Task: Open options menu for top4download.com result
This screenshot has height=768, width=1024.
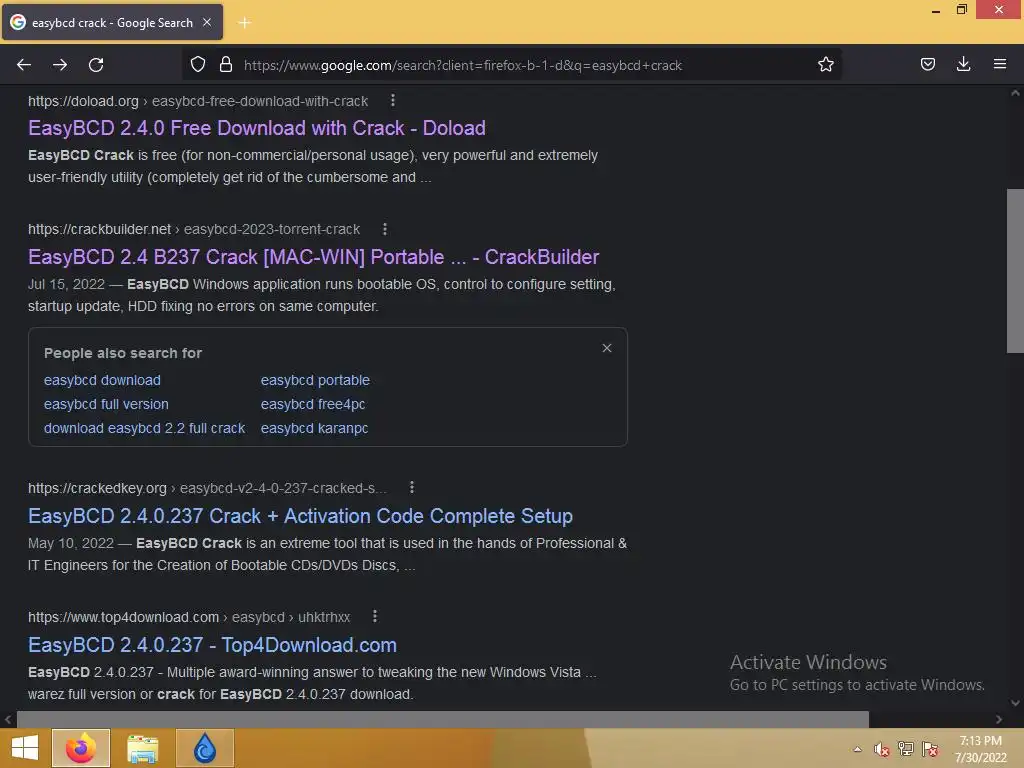Action: [374, 616]
